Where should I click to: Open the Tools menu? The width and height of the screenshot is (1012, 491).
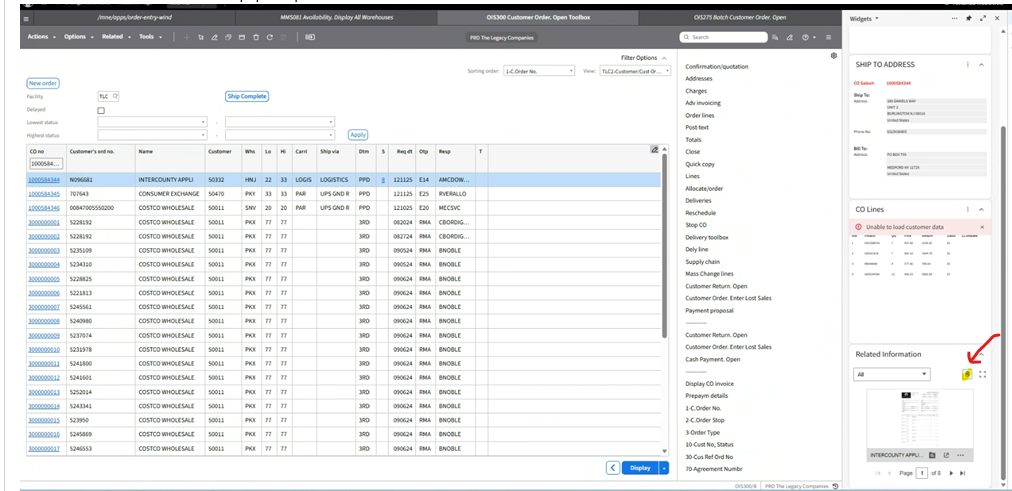point(150,37)
